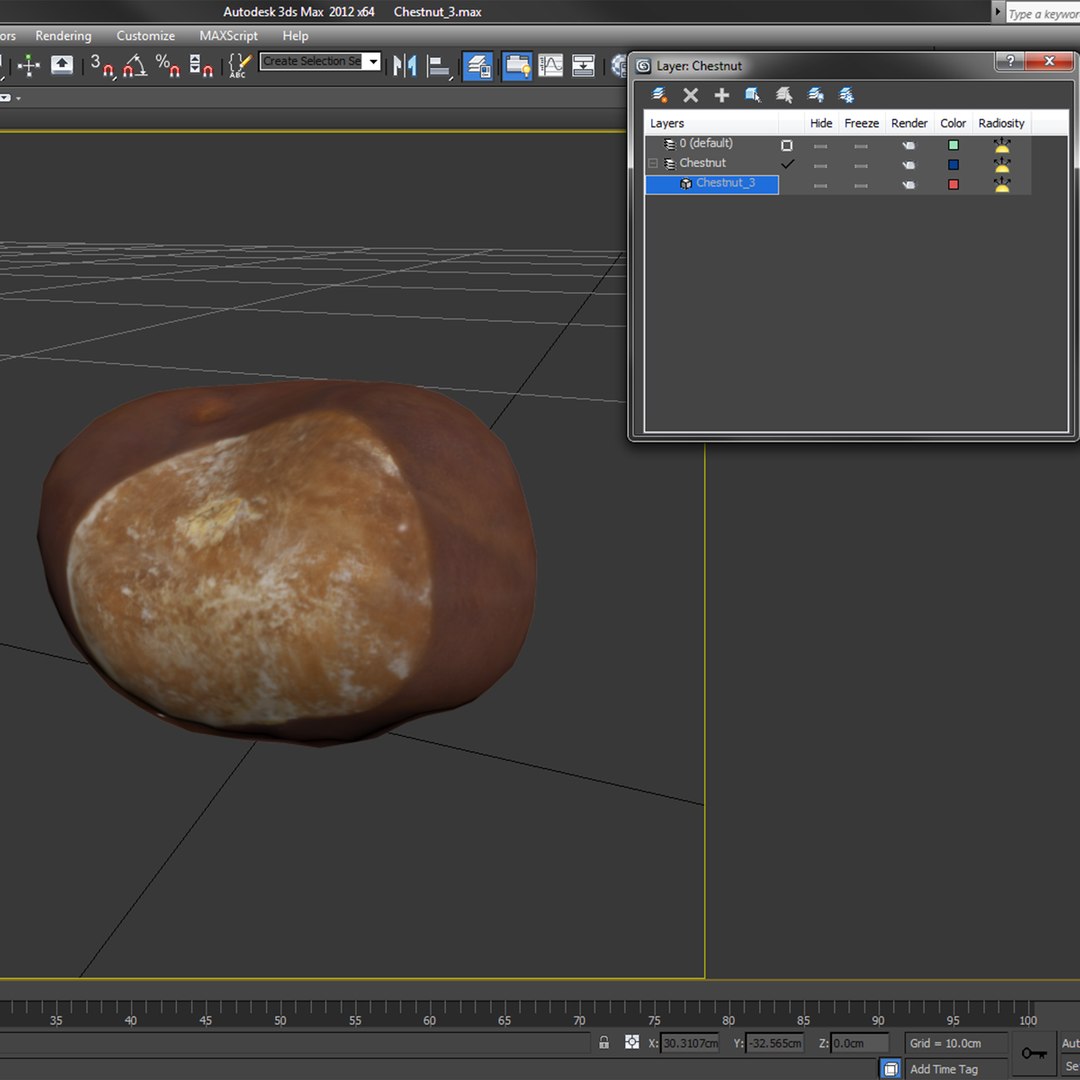
Task: Select the Chestnut_3 object row
Action: 712,184
